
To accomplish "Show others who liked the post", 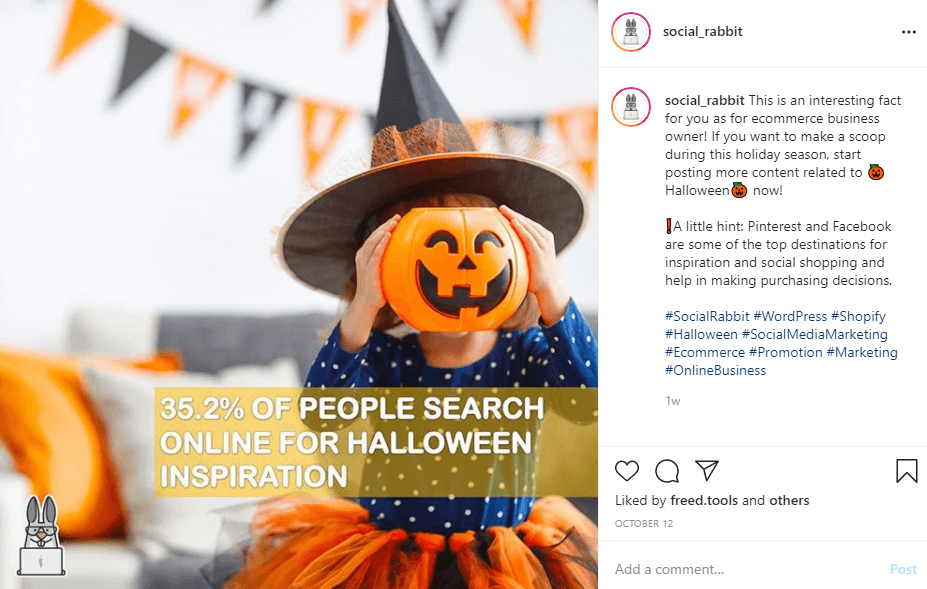I will click(789, 500).
